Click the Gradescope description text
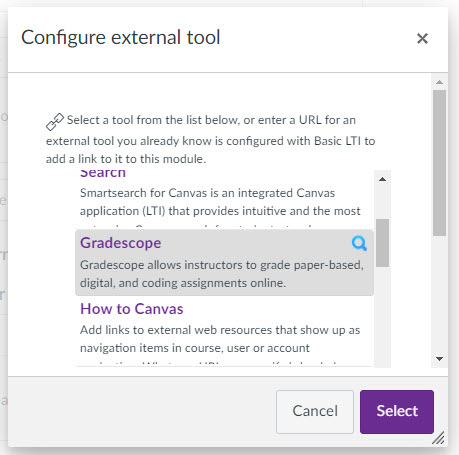This screenshot has width=459, height=455. click(222, 274)
